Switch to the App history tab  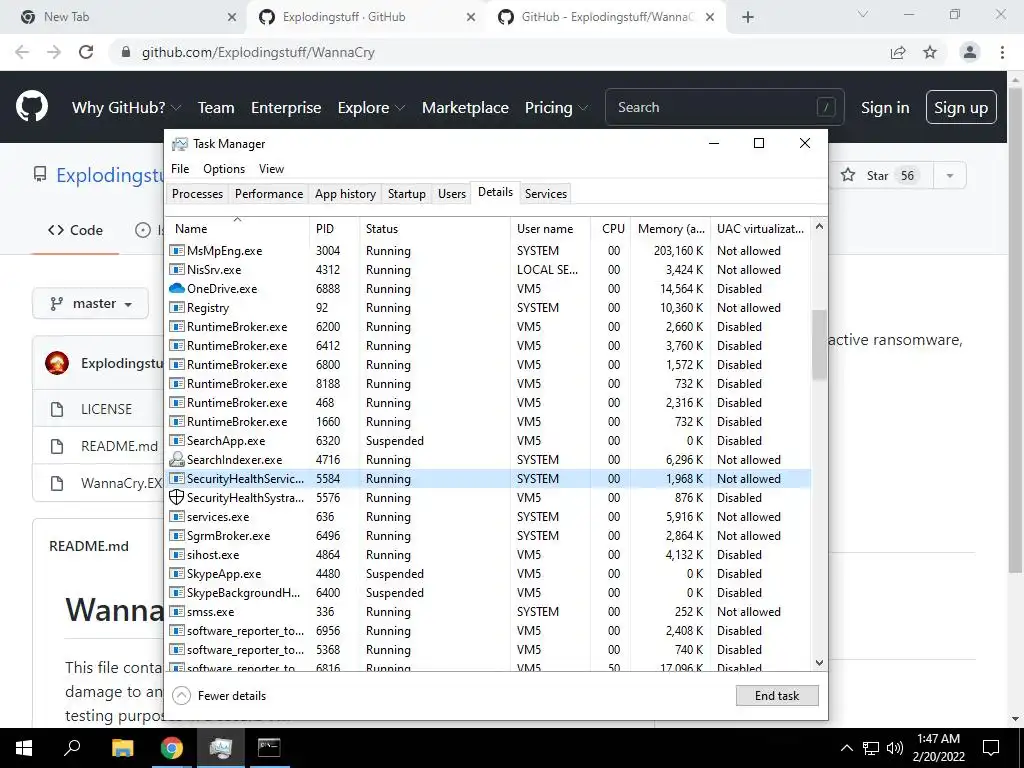(x=345, y=194)
